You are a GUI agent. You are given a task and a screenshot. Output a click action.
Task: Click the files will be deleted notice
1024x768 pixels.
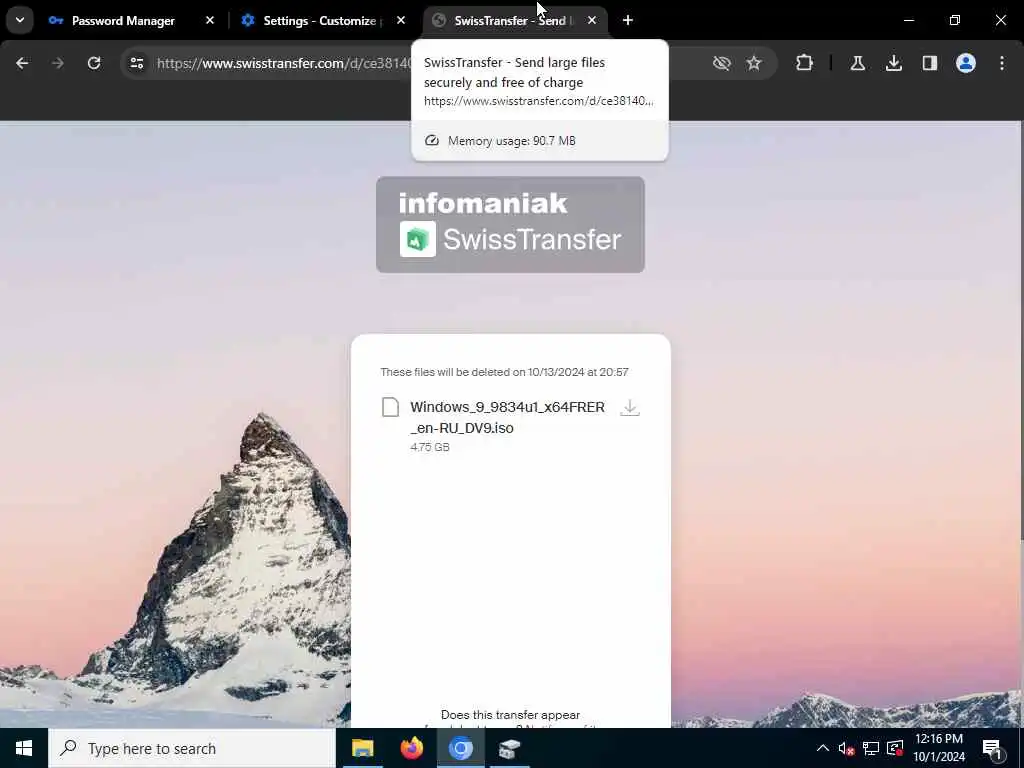click(504, 372)
